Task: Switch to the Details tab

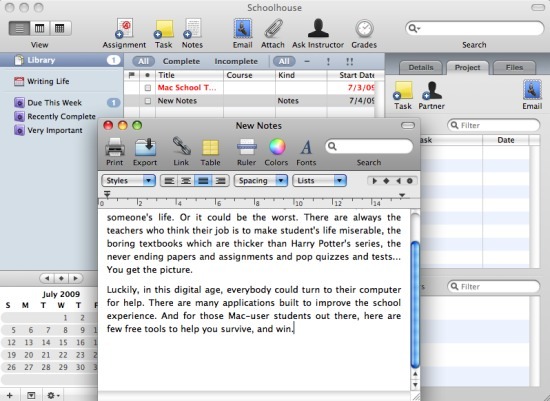Action: 421,67
